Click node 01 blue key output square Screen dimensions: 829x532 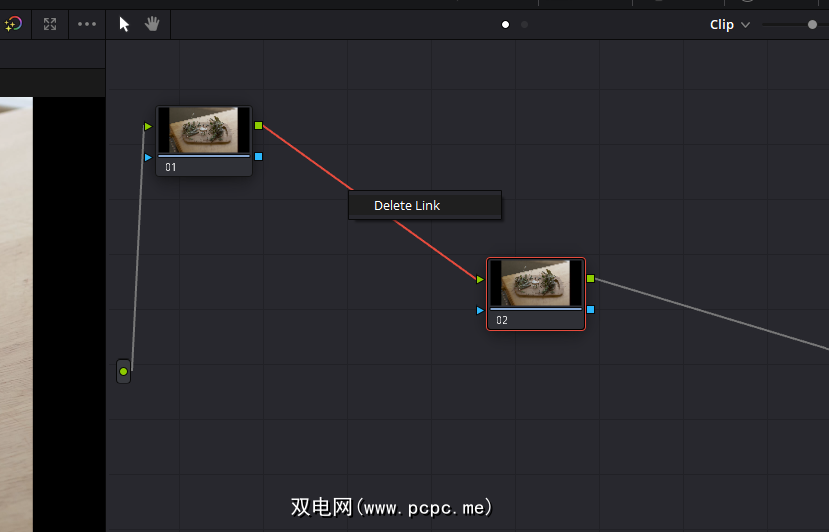259,157
